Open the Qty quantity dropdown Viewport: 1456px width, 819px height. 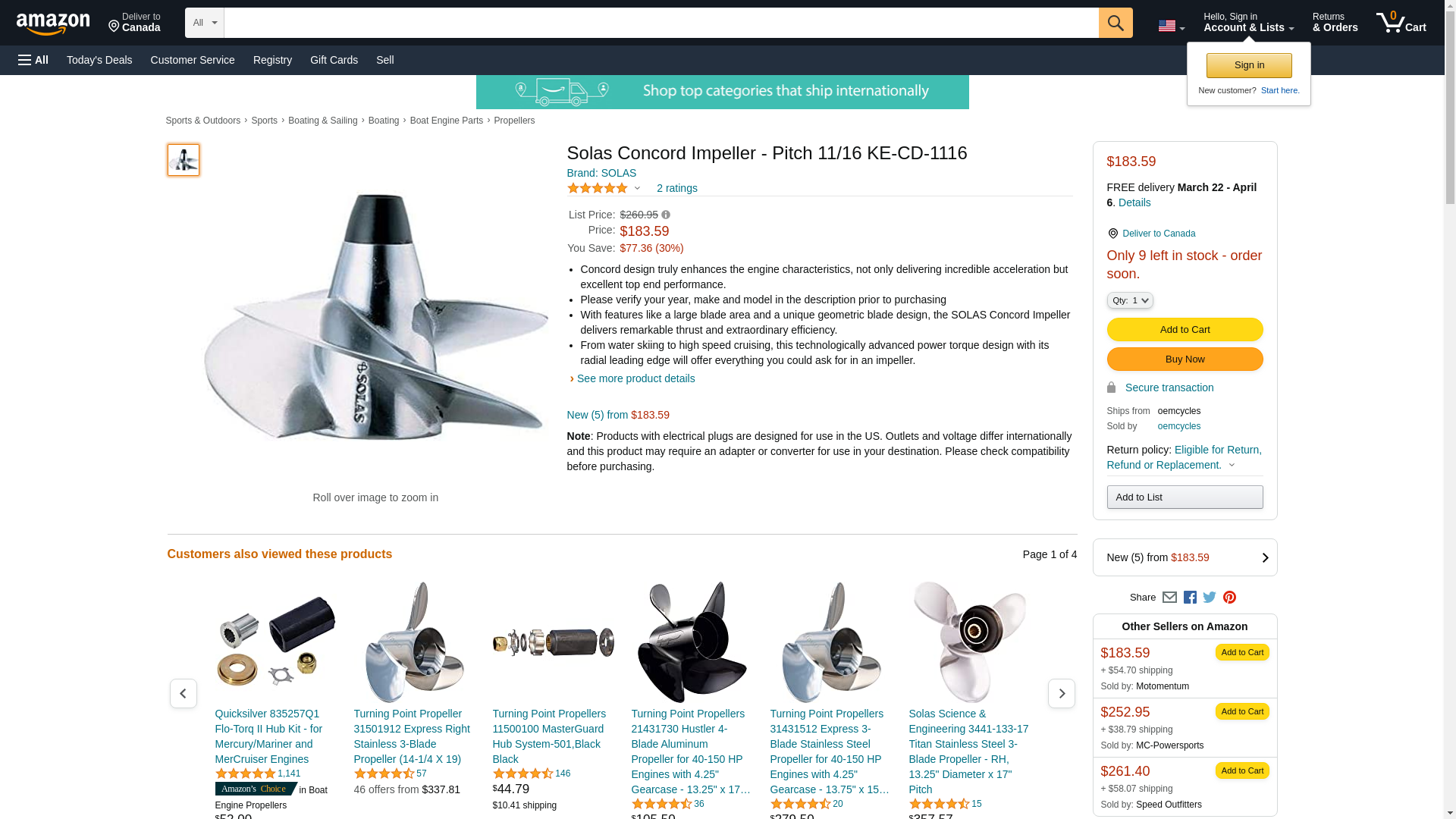1129,300
